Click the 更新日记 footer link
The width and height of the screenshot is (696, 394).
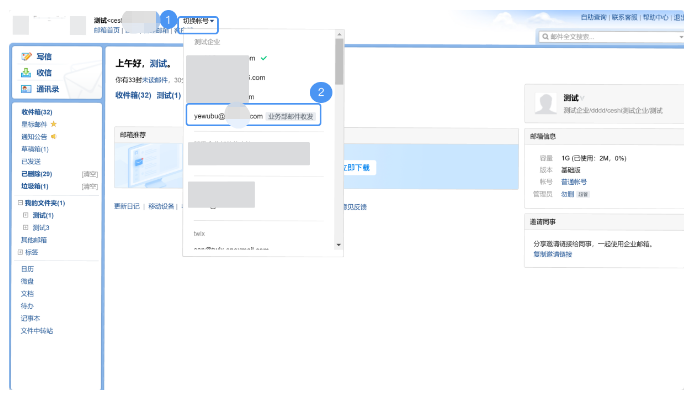point(127,206)
